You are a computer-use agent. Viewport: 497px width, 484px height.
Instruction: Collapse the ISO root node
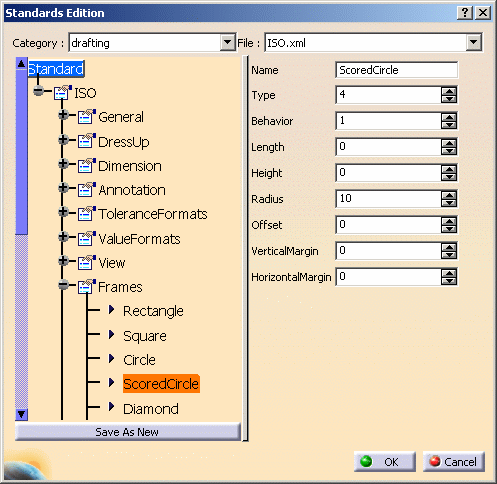click(x=39, y=90)
